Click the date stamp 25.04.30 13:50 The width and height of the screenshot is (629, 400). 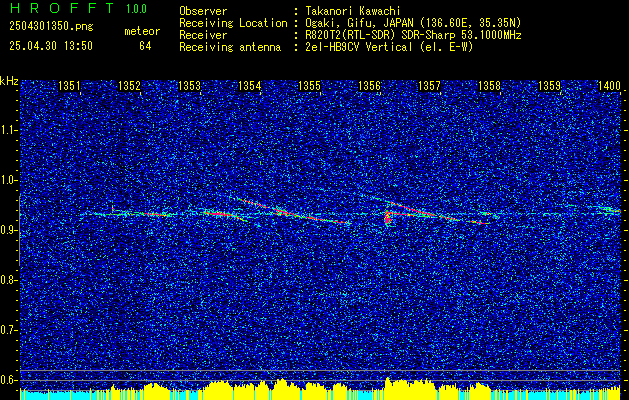tap(51, 46)
